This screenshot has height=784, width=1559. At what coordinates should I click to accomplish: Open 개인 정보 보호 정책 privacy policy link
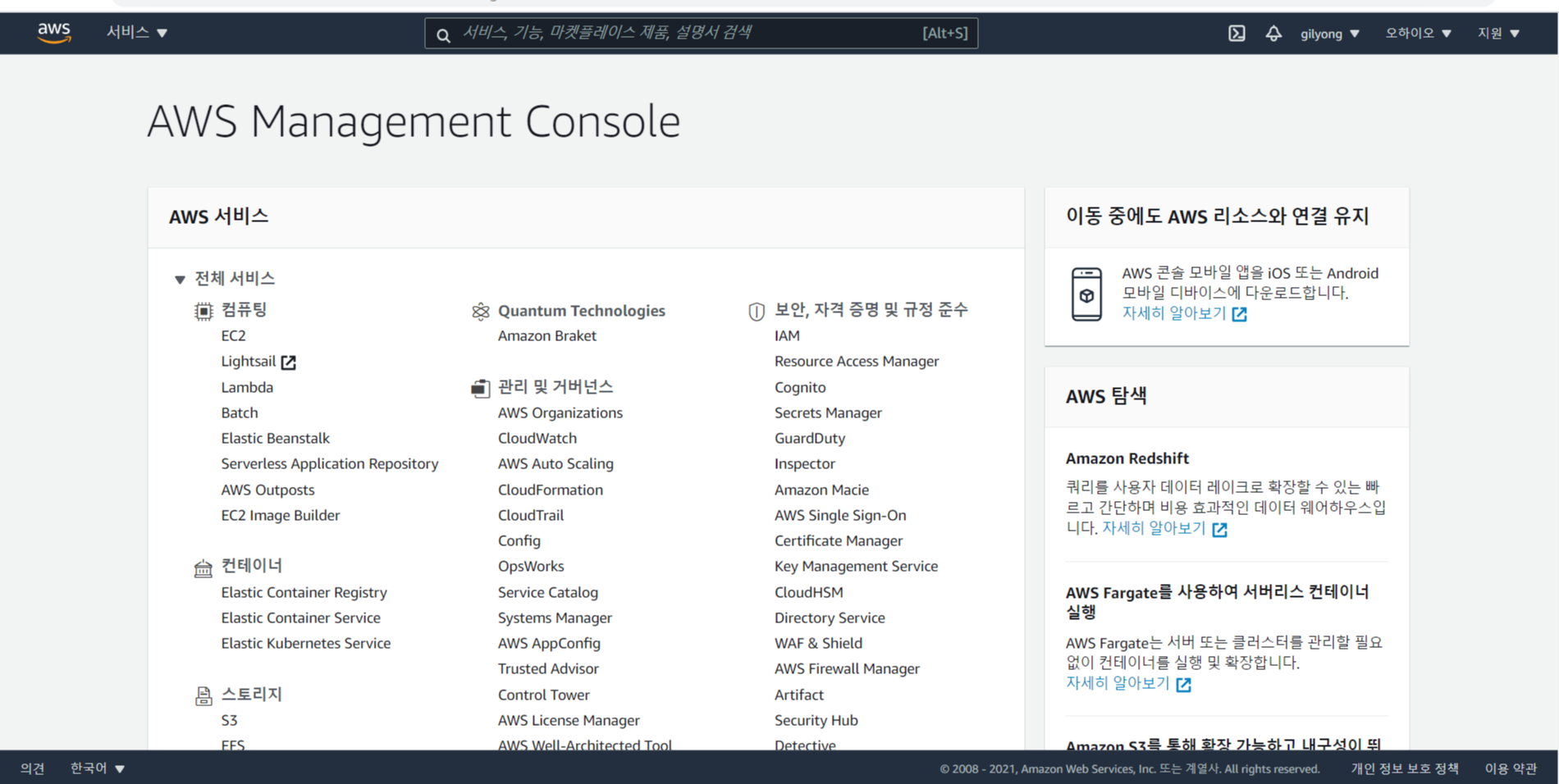coord(1405,768)
